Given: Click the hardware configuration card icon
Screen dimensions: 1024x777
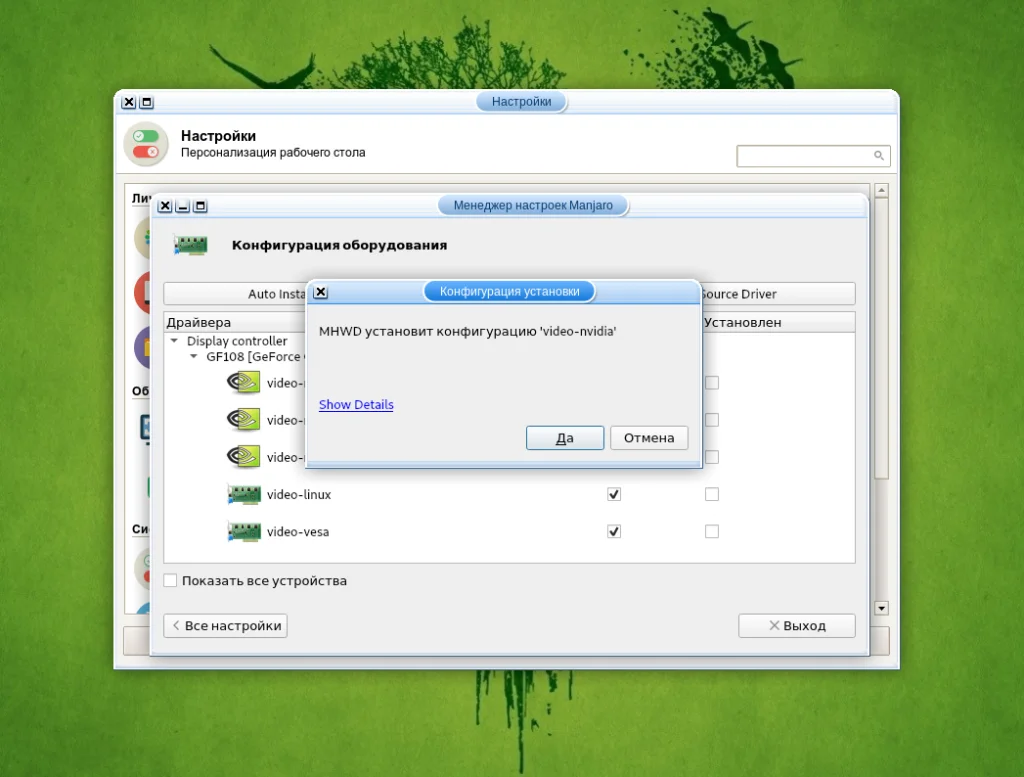Looking at the screenshot, I should [191, 245].
